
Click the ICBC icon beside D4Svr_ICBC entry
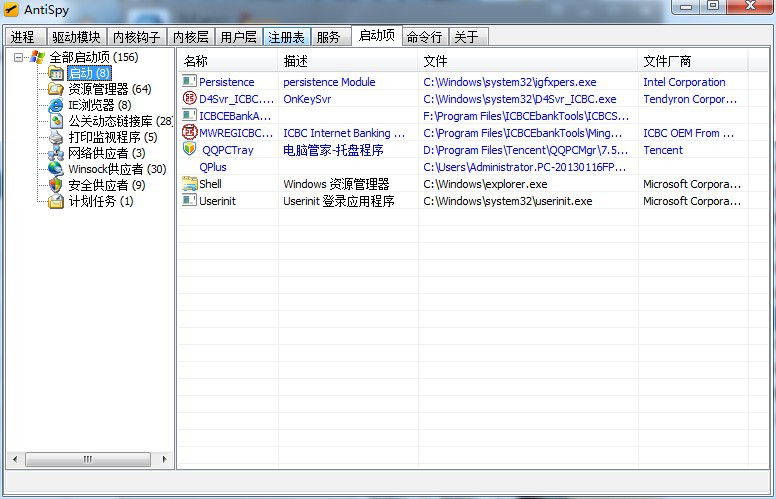point(190,99)
